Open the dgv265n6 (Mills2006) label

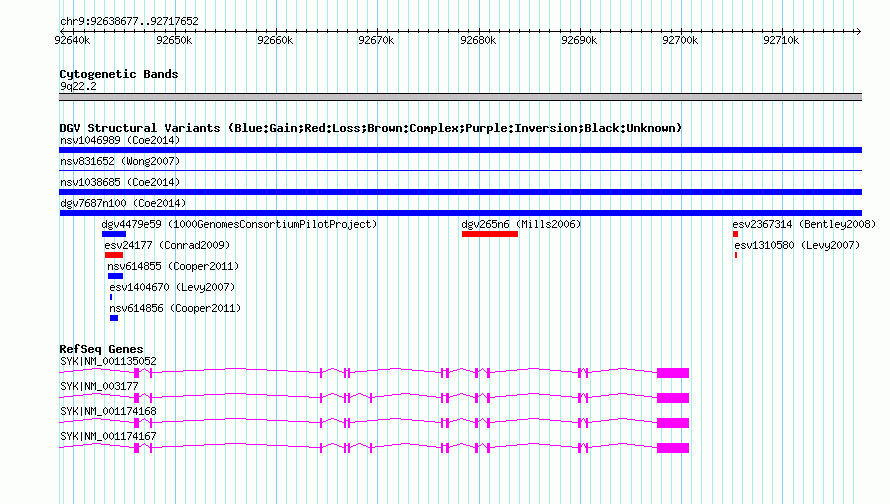[x=522, y=224]
